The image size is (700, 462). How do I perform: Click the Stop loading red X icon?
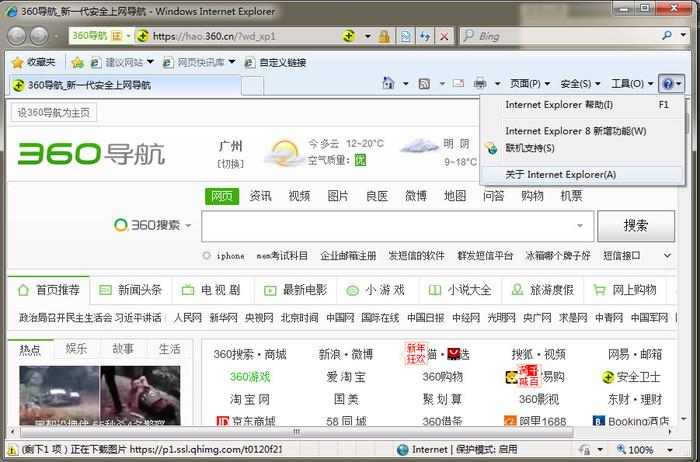click(x=445, y=36)
